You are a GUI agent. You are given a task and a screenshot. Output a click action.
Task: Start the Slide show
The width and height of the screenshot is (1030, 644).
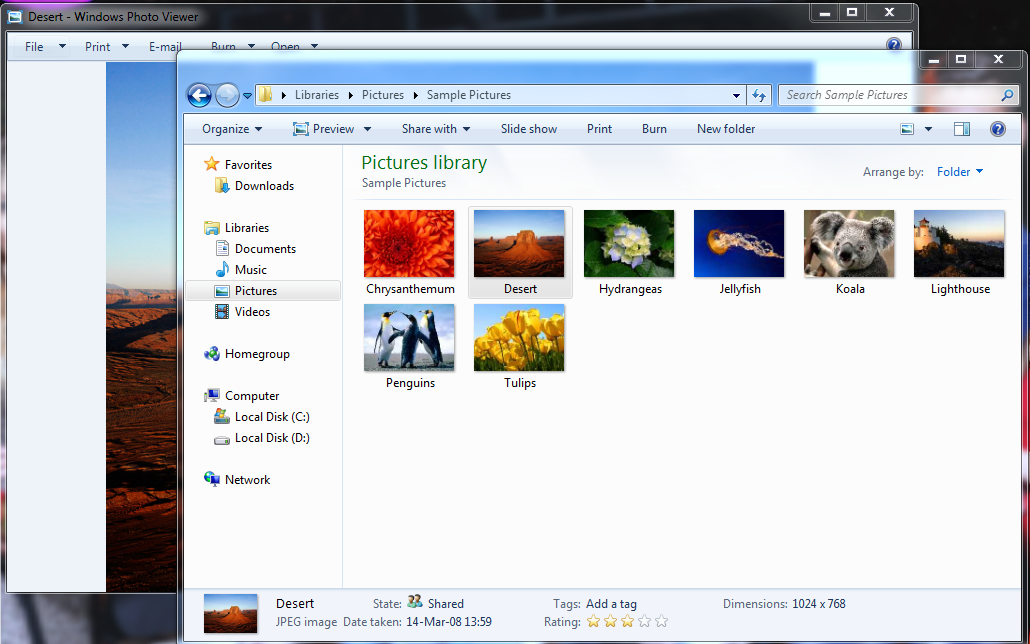529,129
